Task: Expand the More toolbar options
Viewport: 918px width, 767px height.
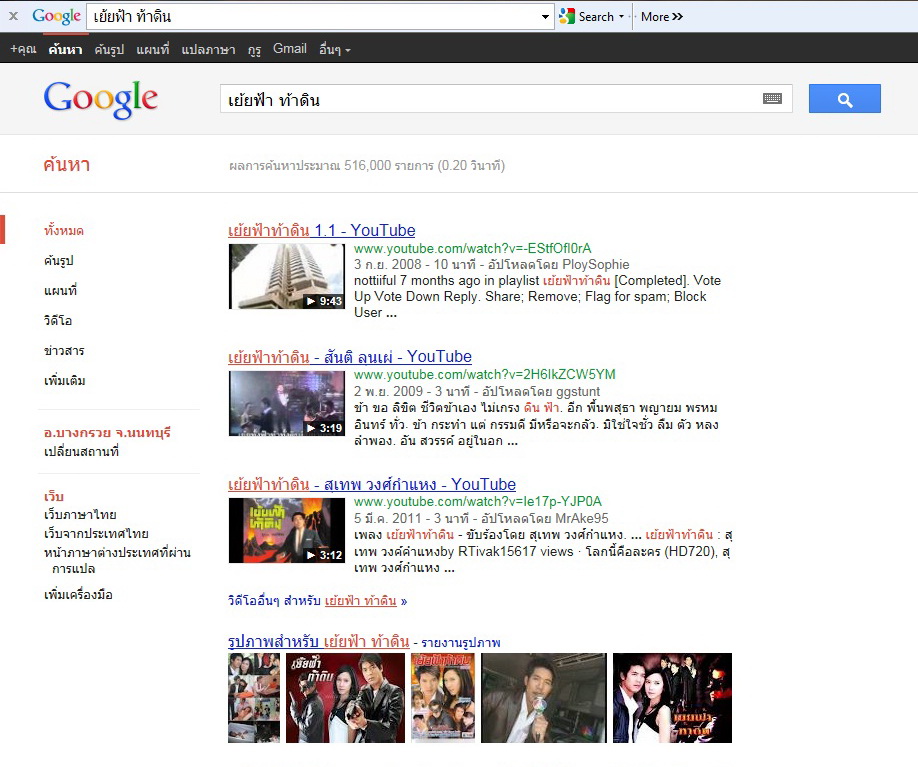Action: point(662,16)
